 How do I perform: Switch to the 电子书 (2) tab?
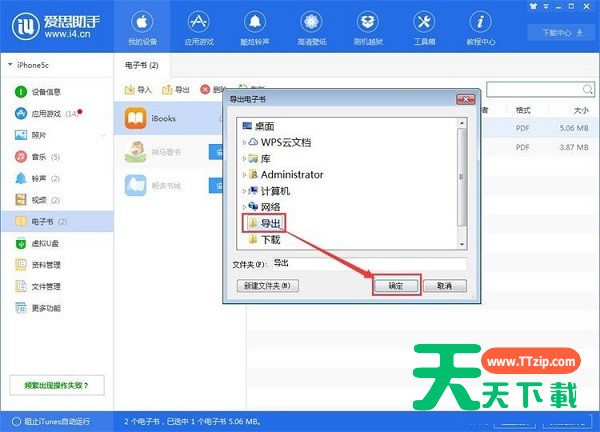pos(142,65)
